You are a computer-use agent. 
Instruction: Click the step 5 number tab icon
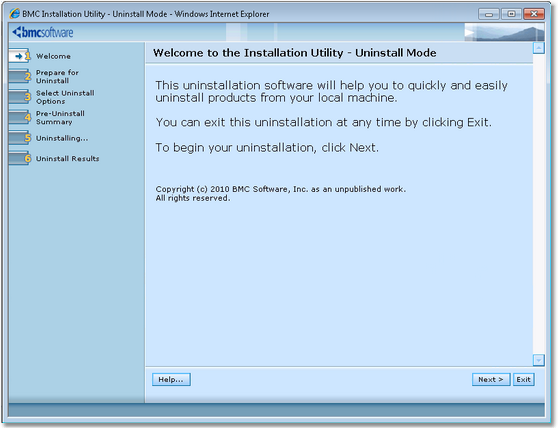(20, 138)
